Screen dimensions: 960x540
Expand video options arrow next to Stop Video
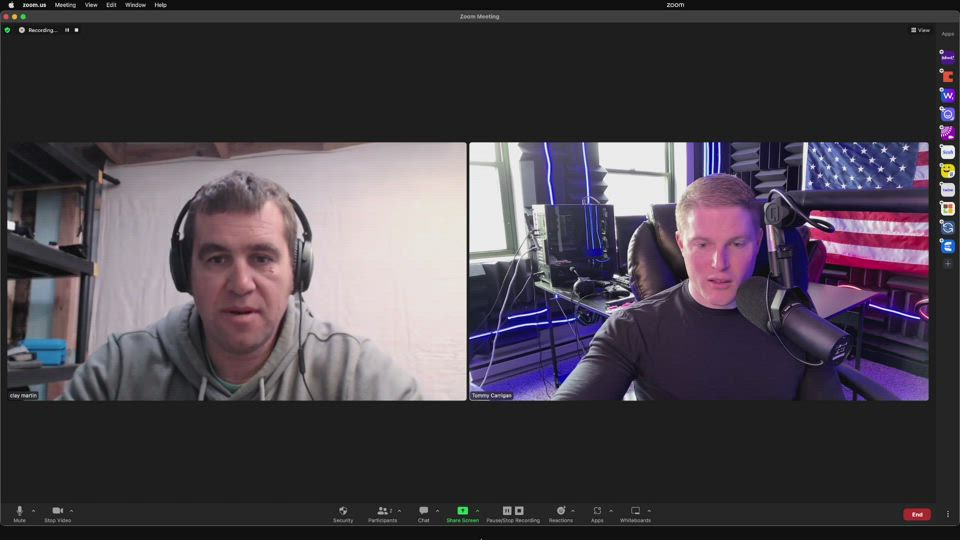click(71, 510)
